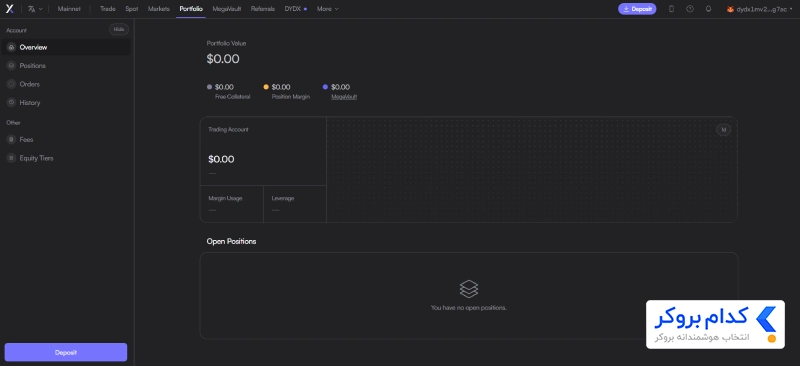The width and height of the screenshot is (800, 366).
Task: Select the Portfolio tab
Action: [191, 9]
